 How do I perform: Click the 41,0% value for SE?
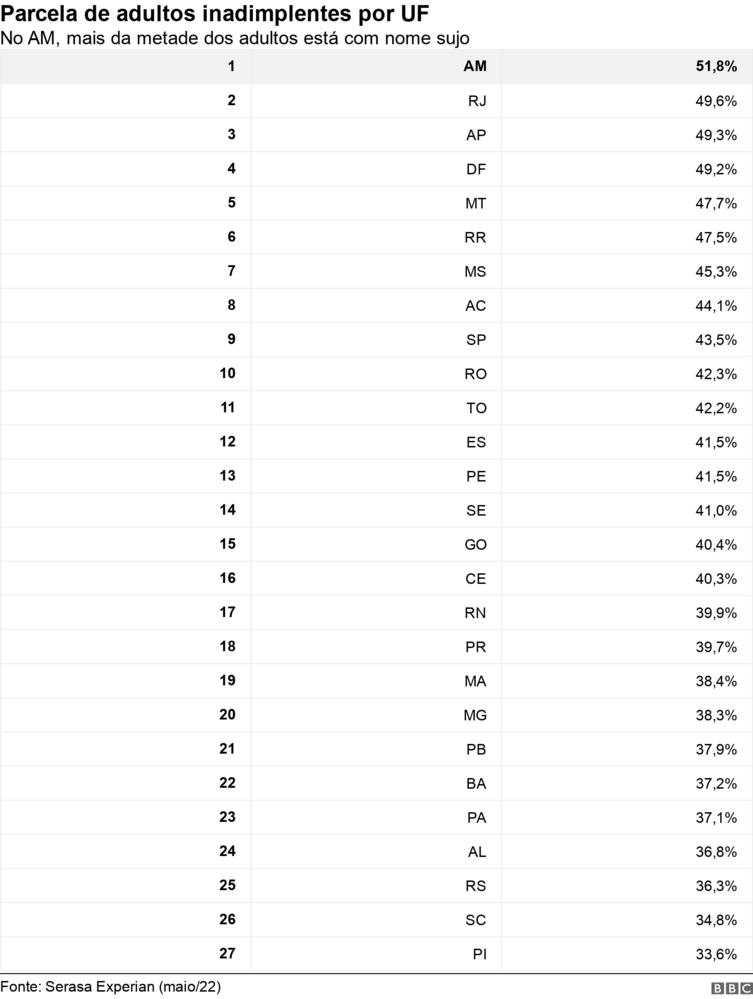tap(717, 510)
